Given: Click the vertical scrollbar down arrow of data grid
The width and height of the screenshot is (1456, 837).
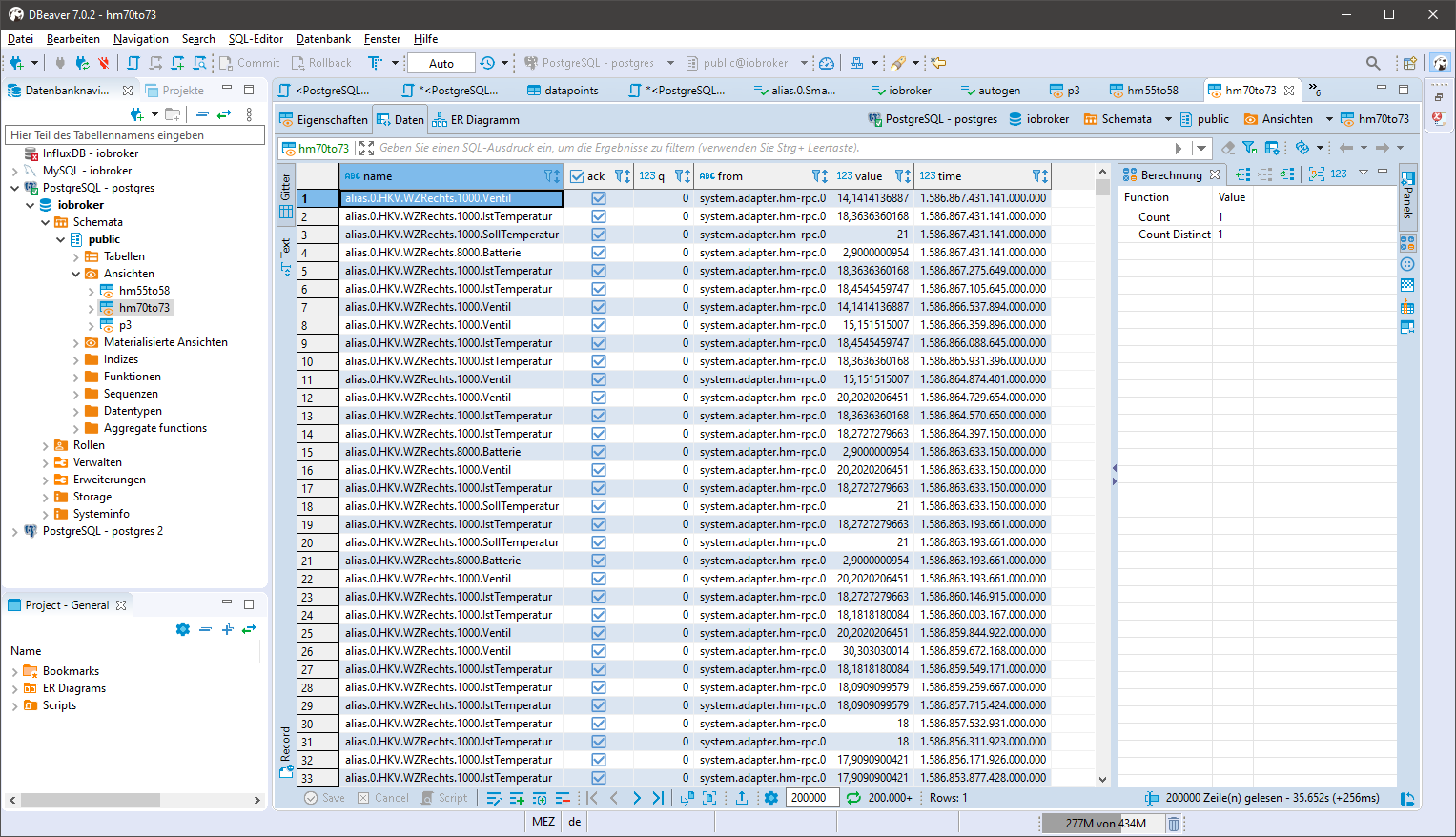Looking at the screenshot, I should pyautogui.click(x=1102, y=780).
